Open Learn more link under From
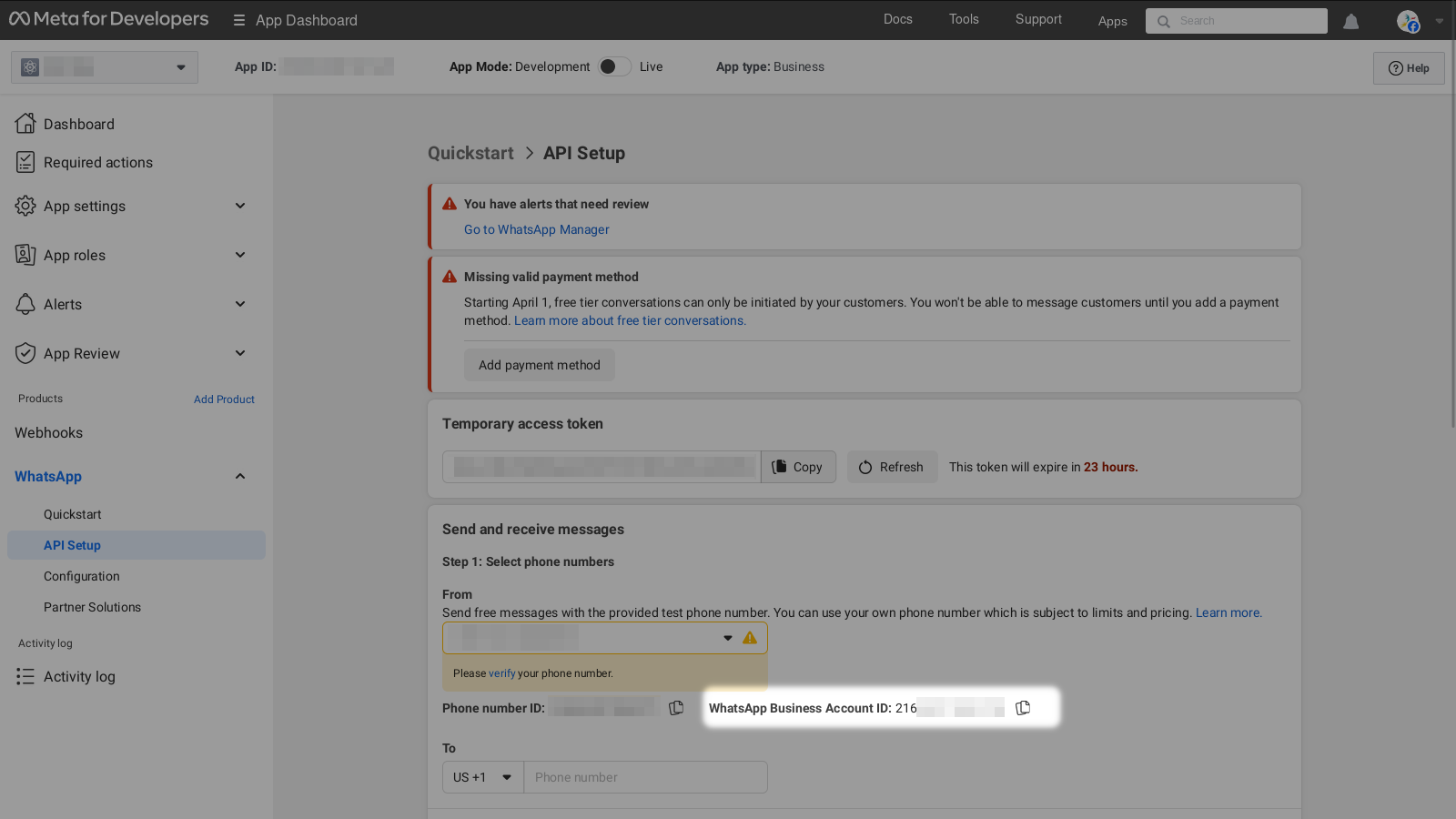The image size is (1456, 819). click(x=1228, y=612)
